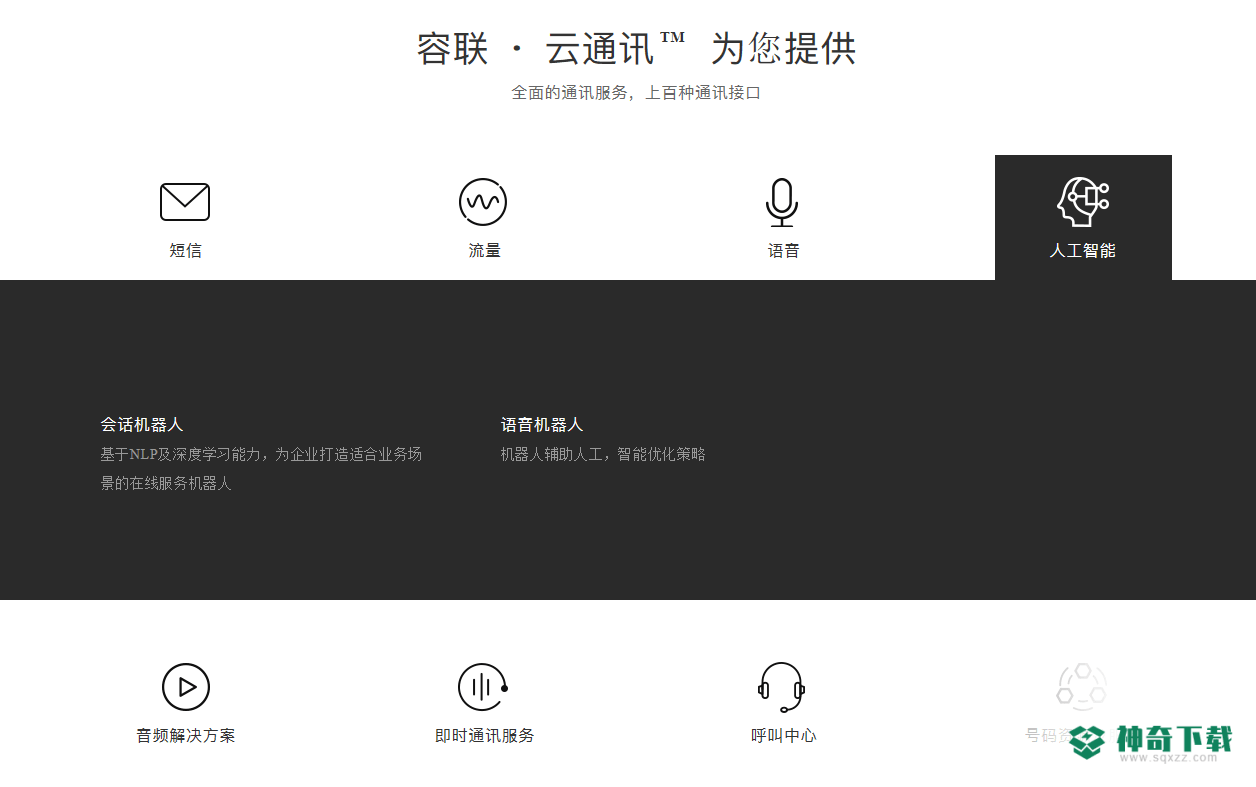
Task: Click the faded hexagon icon above 号码
Action: coord(1082,687)
